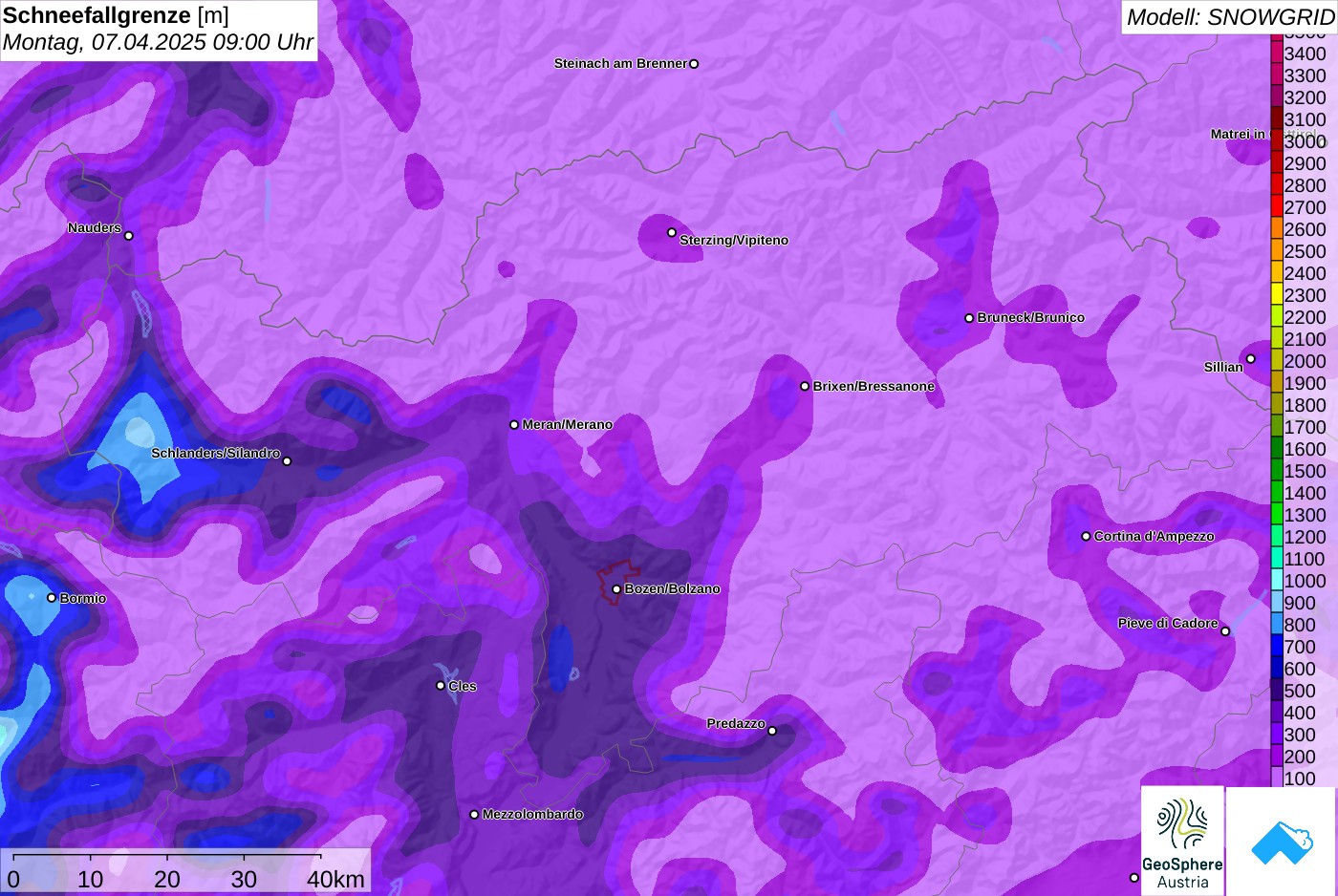Click the 2000 legend color swatch
The image size is (1338, 896).
tap(1277, 360)
